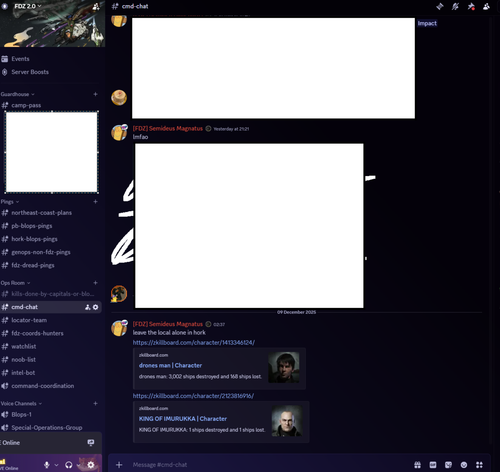Image resolution: width=500 pixels, height=472 pixels.
Task: Collapse the Pings category
Action: click(10, 202)
